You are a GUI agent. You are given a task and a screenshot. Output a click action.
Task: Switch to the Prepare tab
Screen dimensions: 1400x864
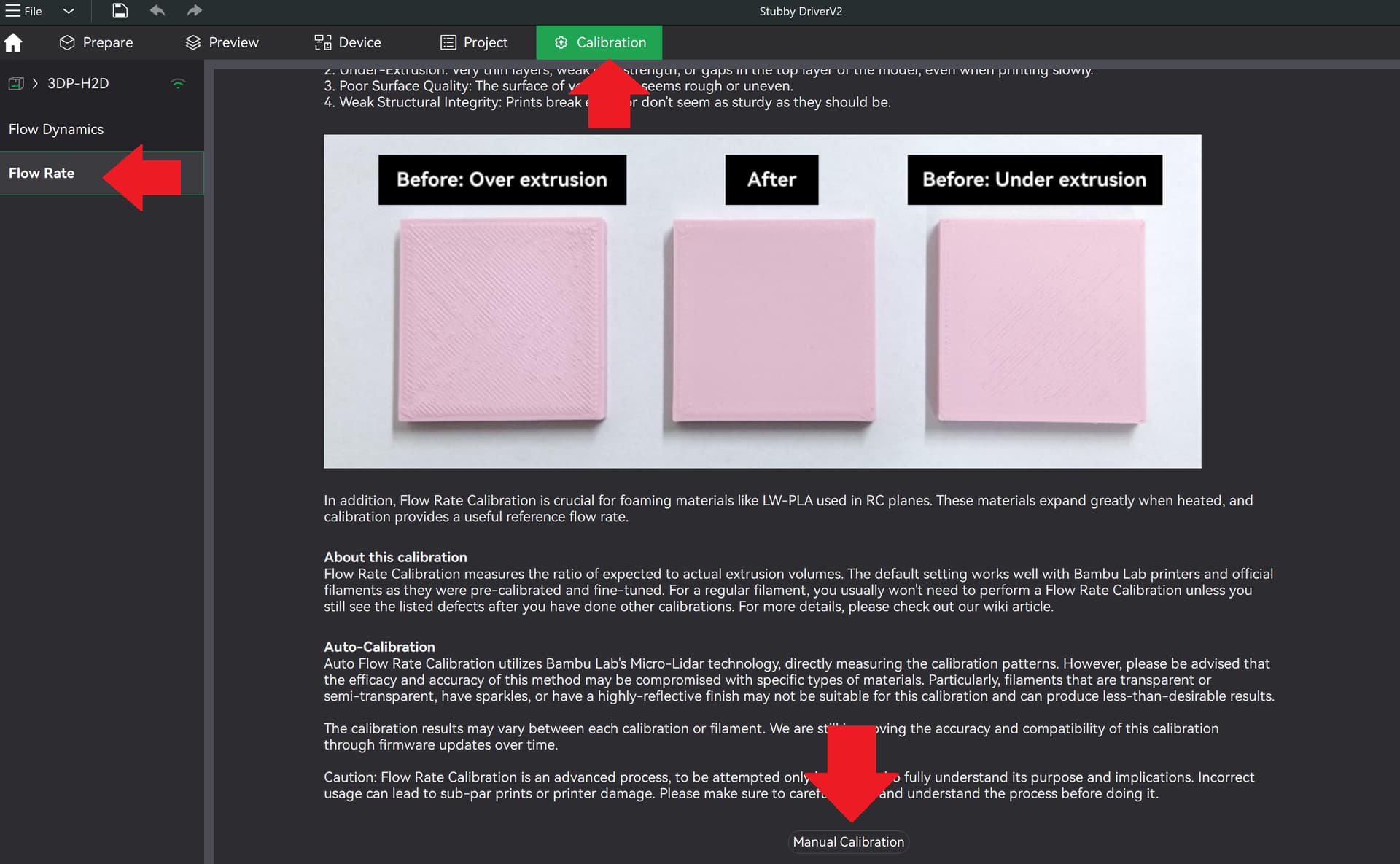[x=96, y=42]
